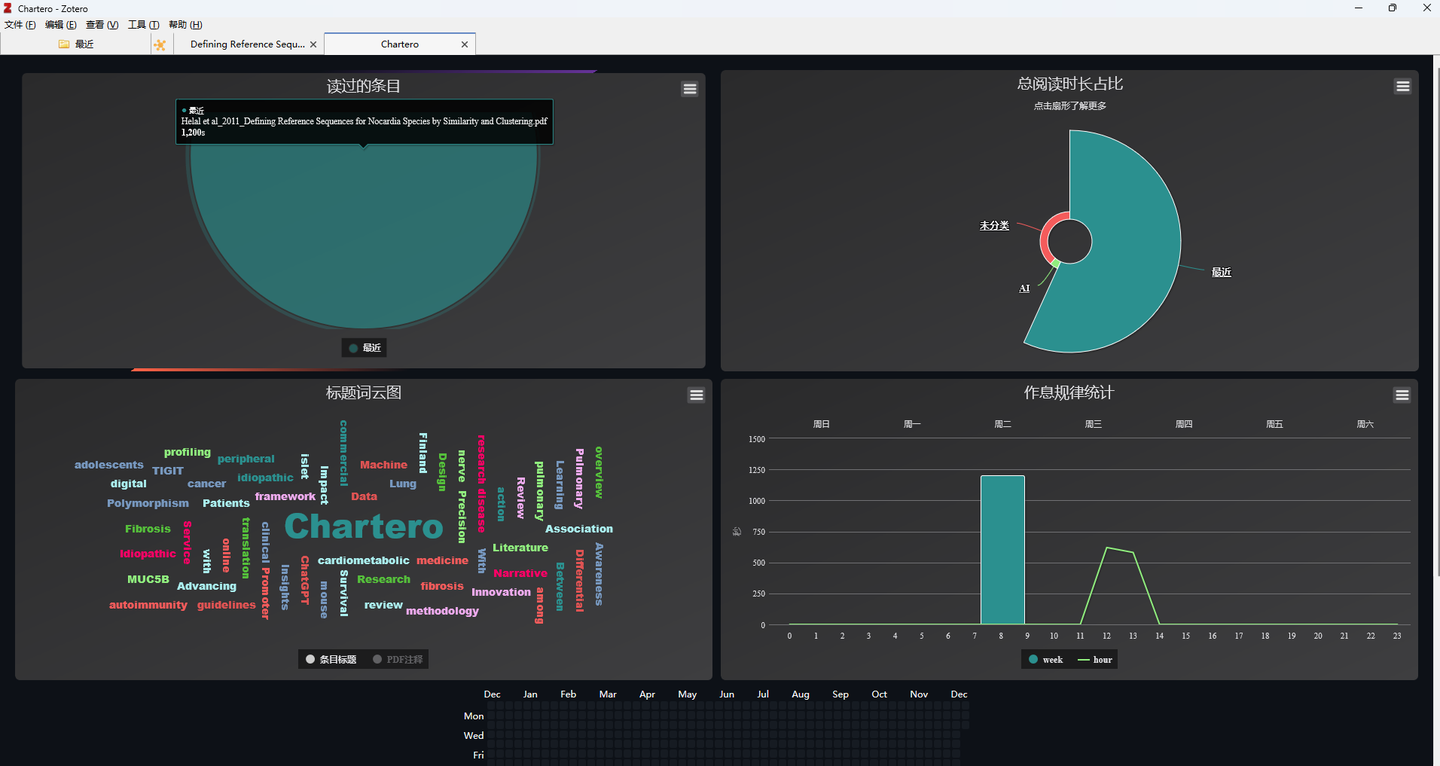The height and width of the screenshot is (766, 1440).
Task: Click the 点击扇形了解更多 subtitle
Action: pyautogui.click(x=1070, y=106)
